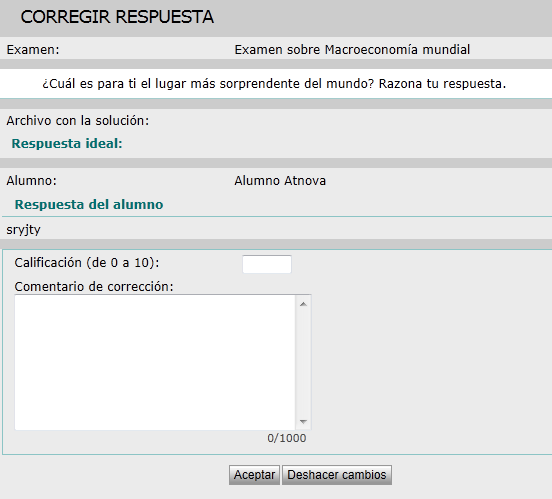Screen dimensions: 552x499
Task: Select the '0/1000' character counter
Action: [x=287, y=438]
